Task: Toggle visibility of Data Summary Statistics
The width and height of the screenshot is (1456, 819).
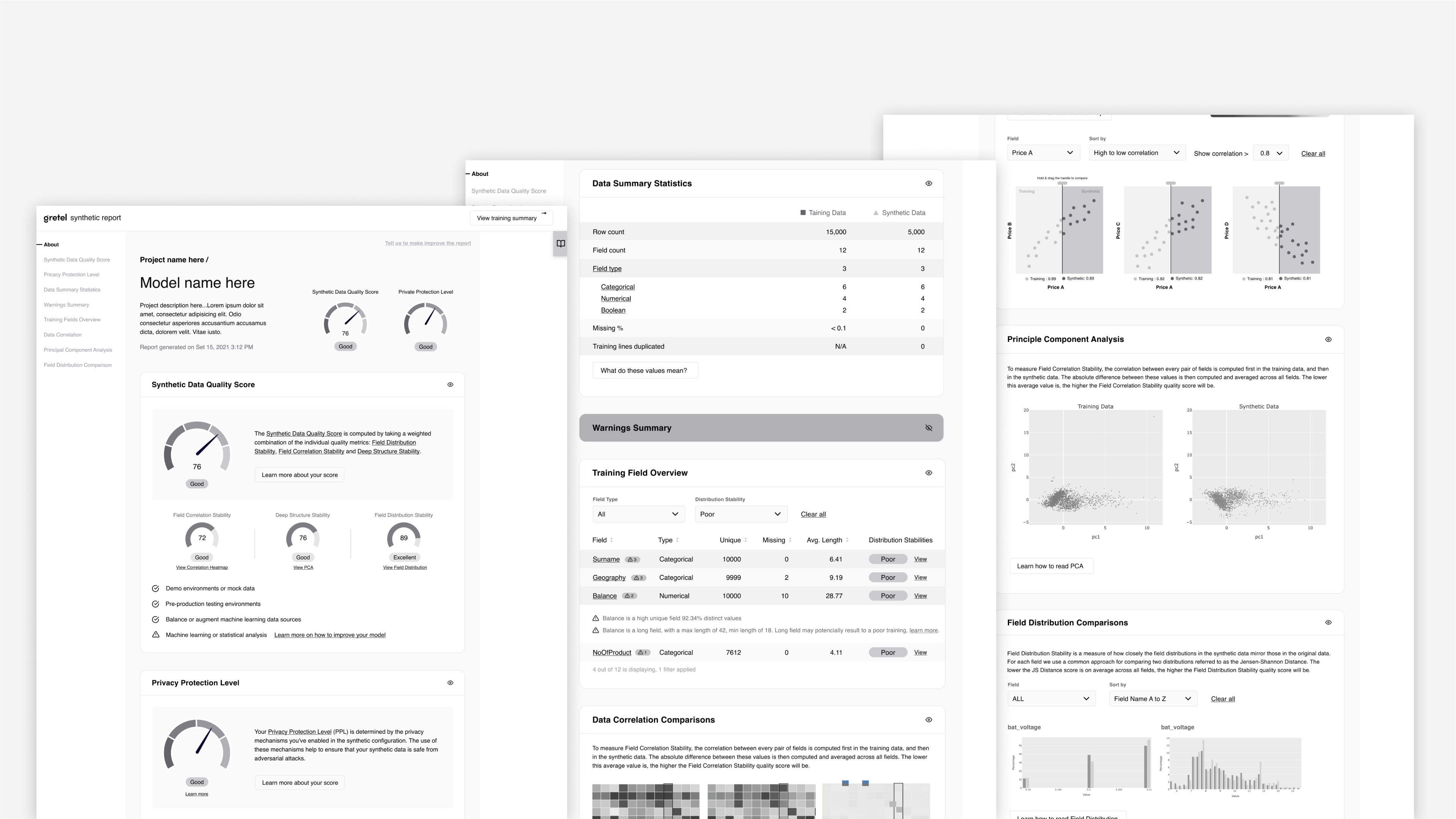Action: coord(929,184)
